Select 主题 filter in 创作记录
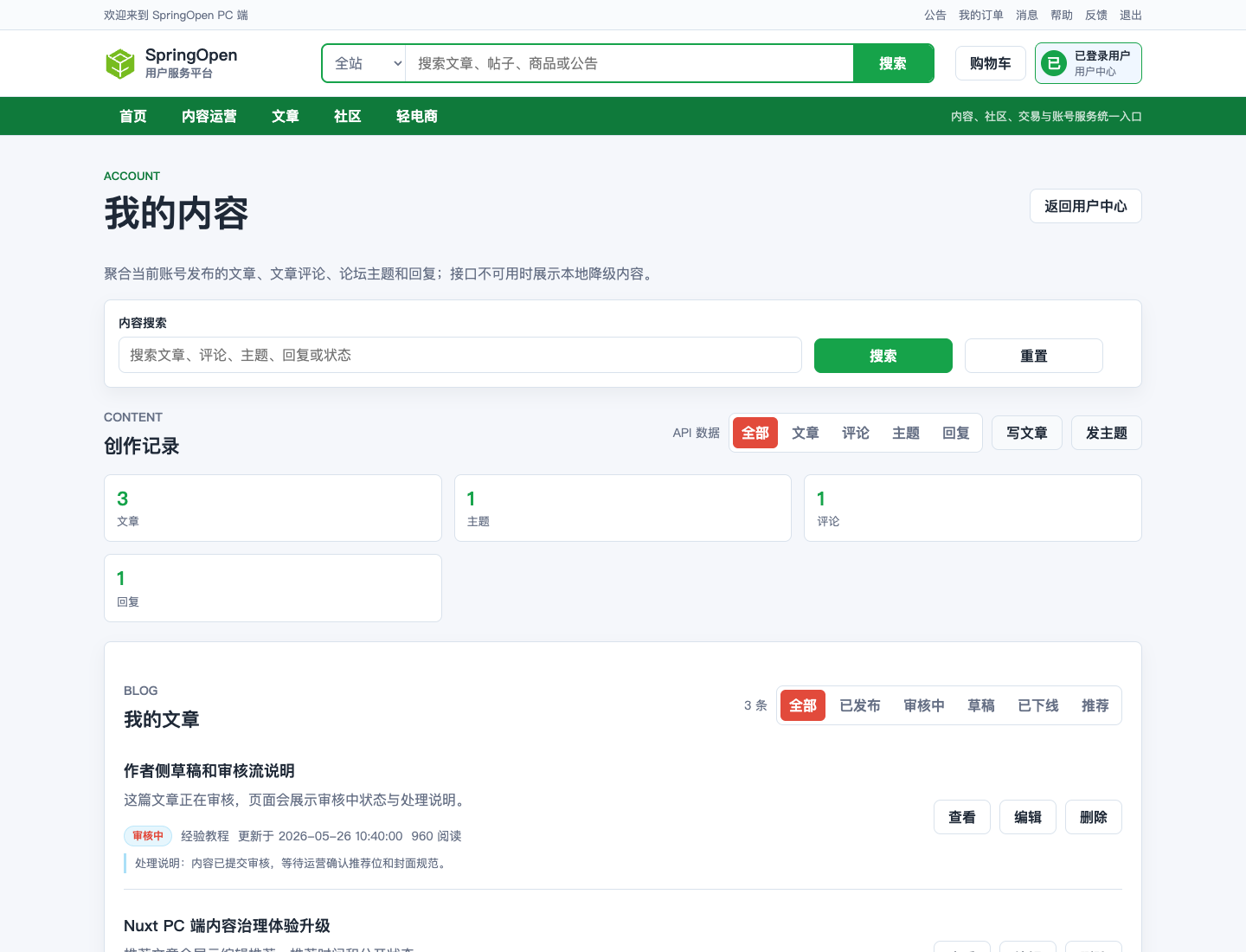 (x=906, y=433)
